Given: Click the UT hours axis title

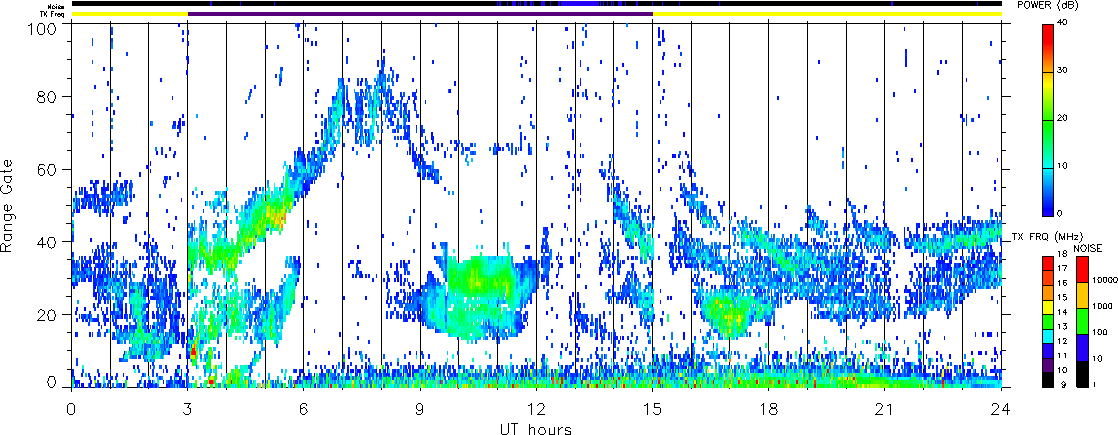Looking at the screenshot, I should click(536, 429).
